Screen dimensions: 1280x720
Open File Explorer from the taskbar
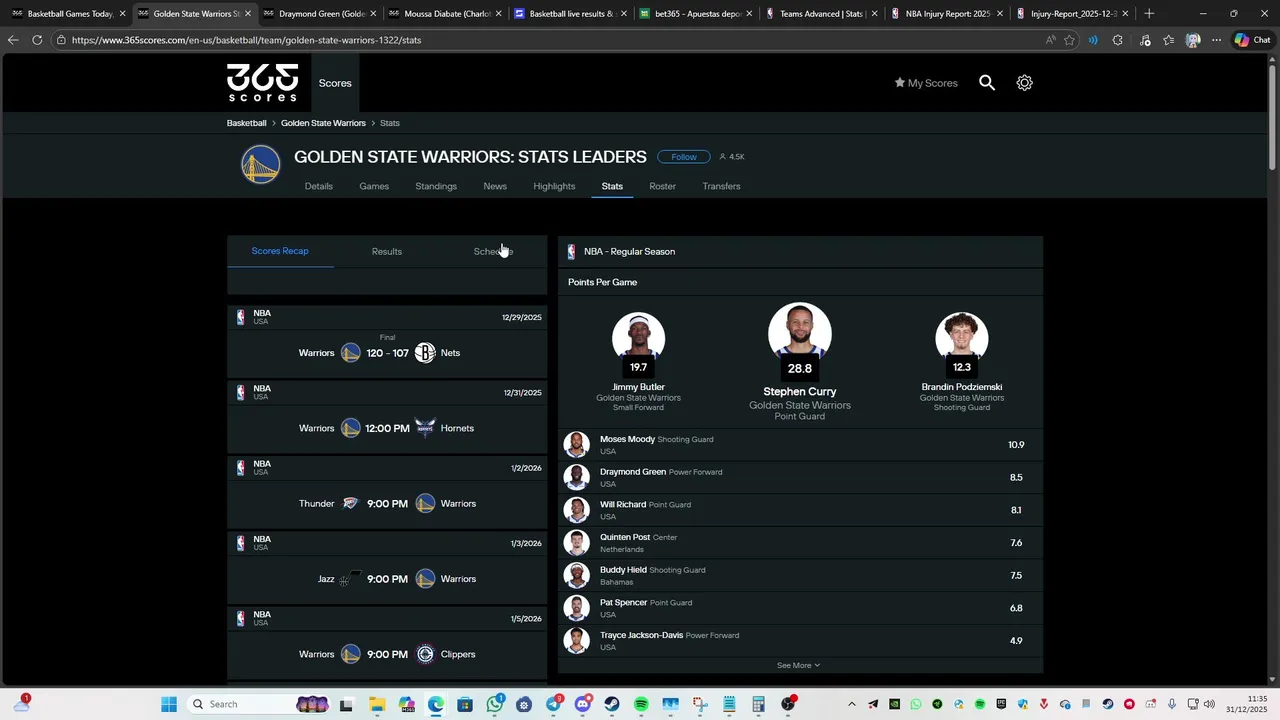point(377,704)
